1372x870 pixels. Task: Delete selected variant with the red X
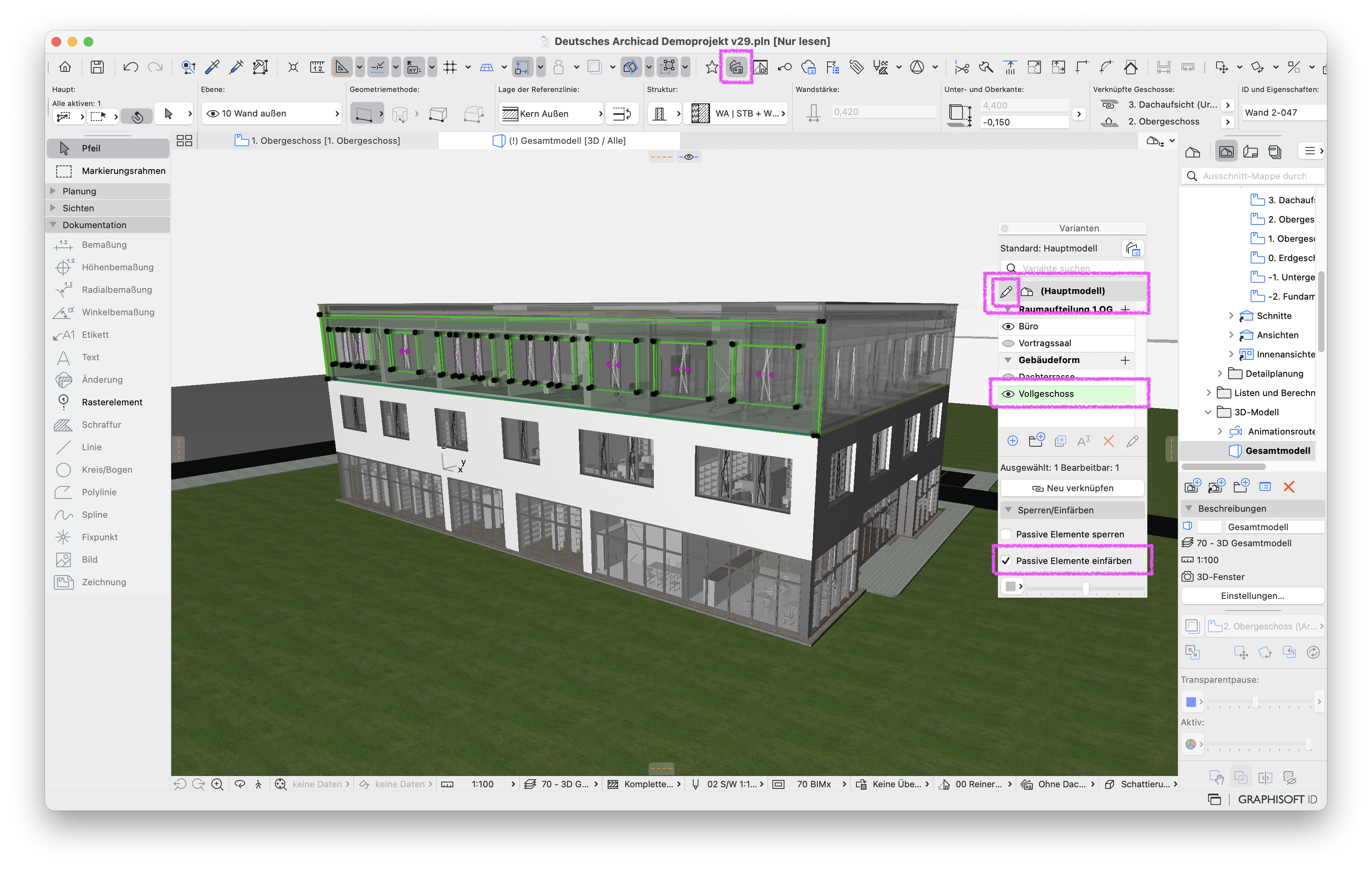pos(1108,441)
